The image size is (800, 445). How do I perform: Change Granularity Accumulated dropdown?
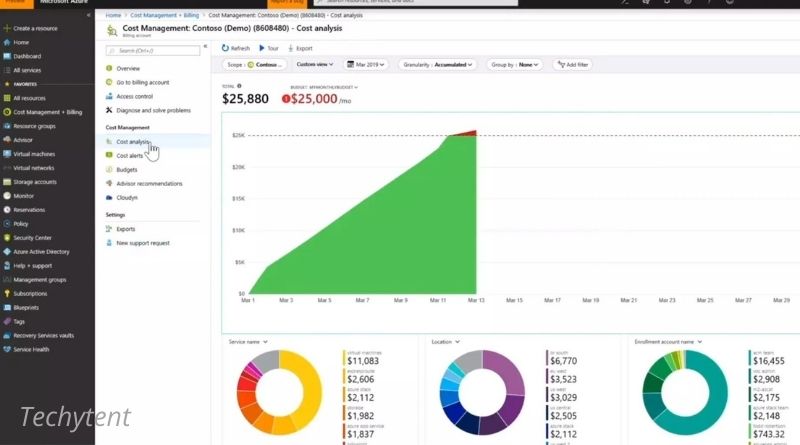pyautogui.click(x=437, y=65)
